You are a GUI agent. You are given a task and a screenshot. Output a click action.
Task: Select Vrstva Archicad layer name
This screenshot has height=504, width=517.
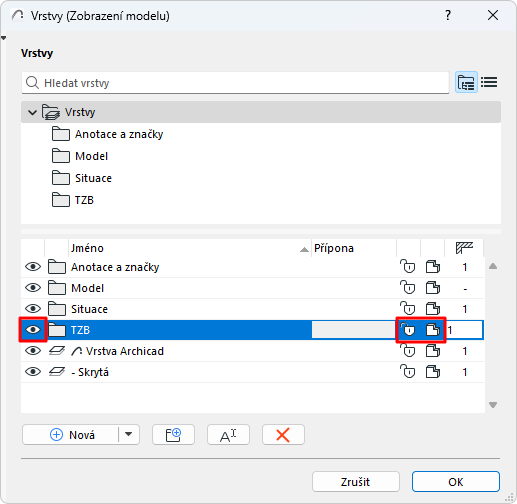point(125,351)
